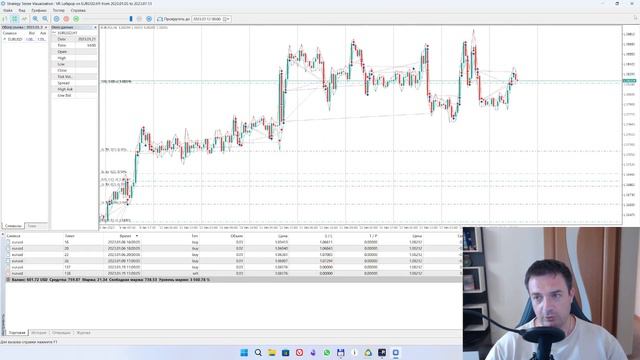Select the trade row with ticket 22
640x360 pixels.
(233, 255)
